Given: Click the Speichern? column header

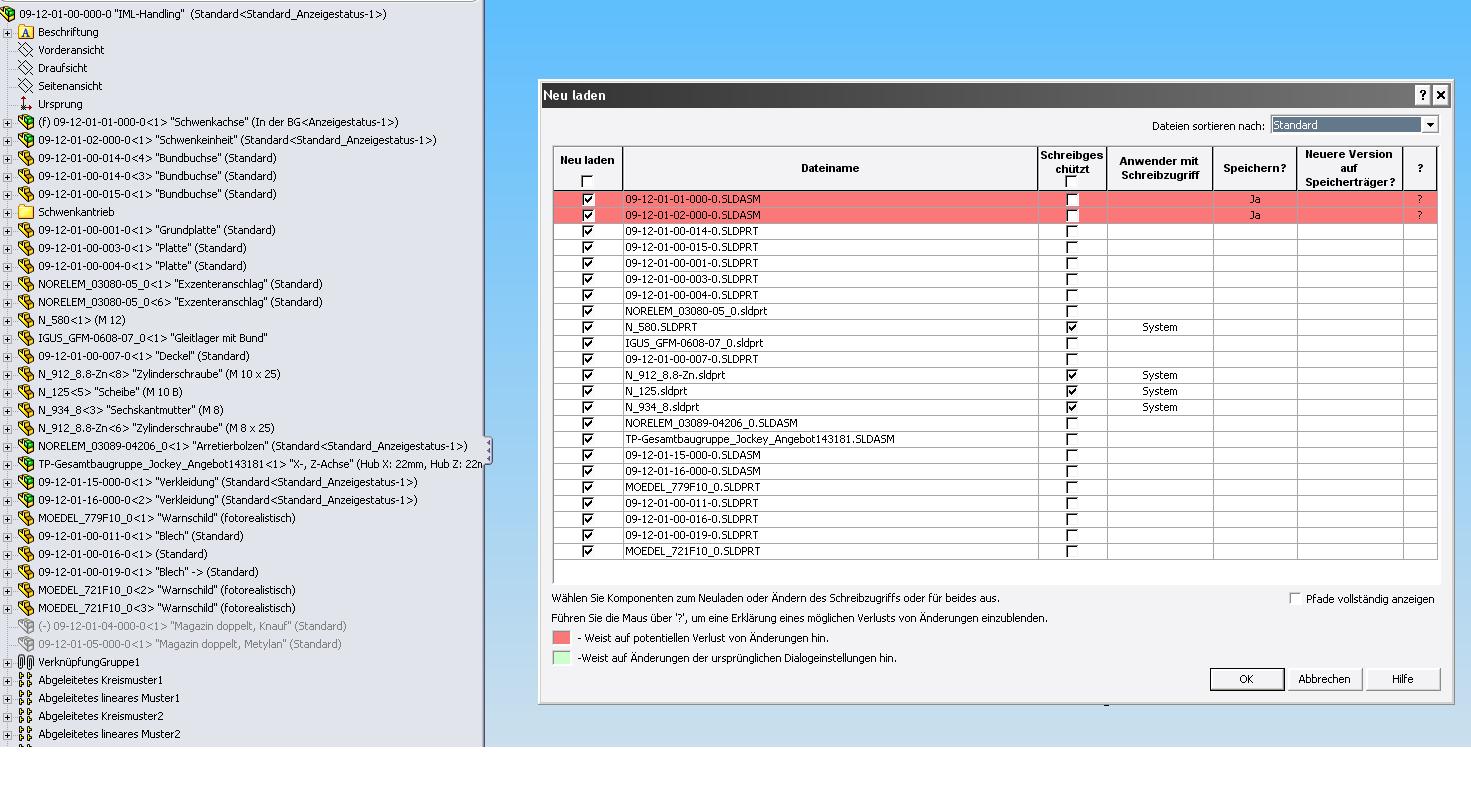Looking at the screenshot, I should pos(1255,168).
